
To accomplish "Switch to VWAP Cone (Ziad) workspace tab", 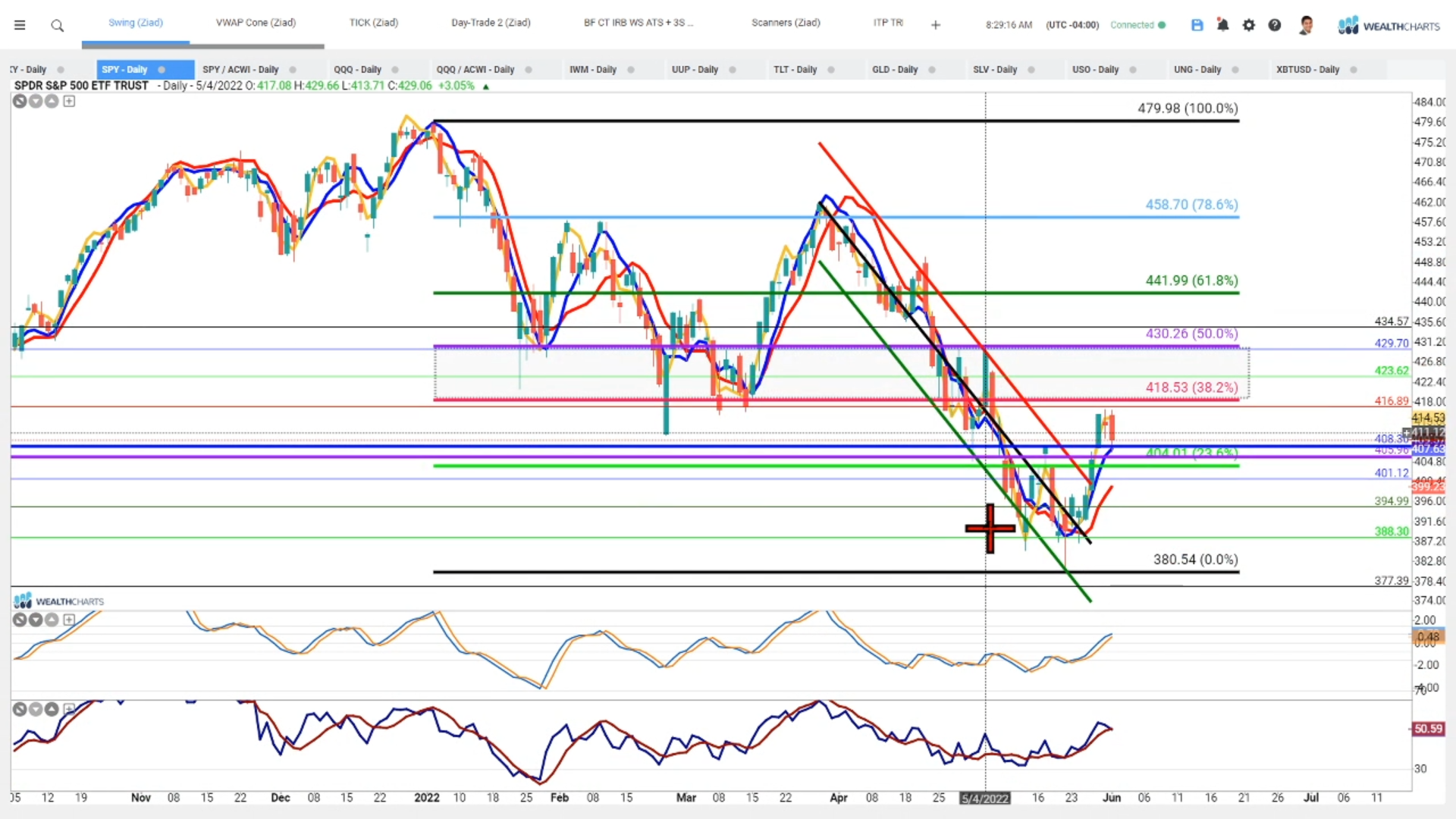I will [256, 23].
